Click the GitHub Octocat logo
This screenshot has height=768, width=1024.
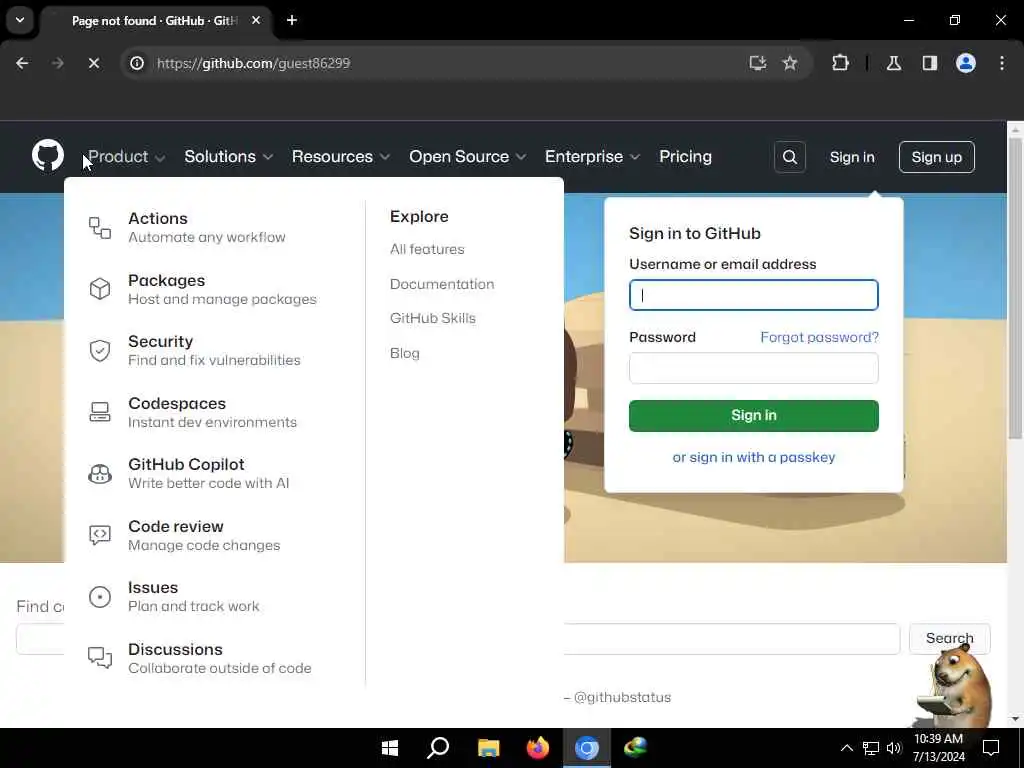[48, 155]
